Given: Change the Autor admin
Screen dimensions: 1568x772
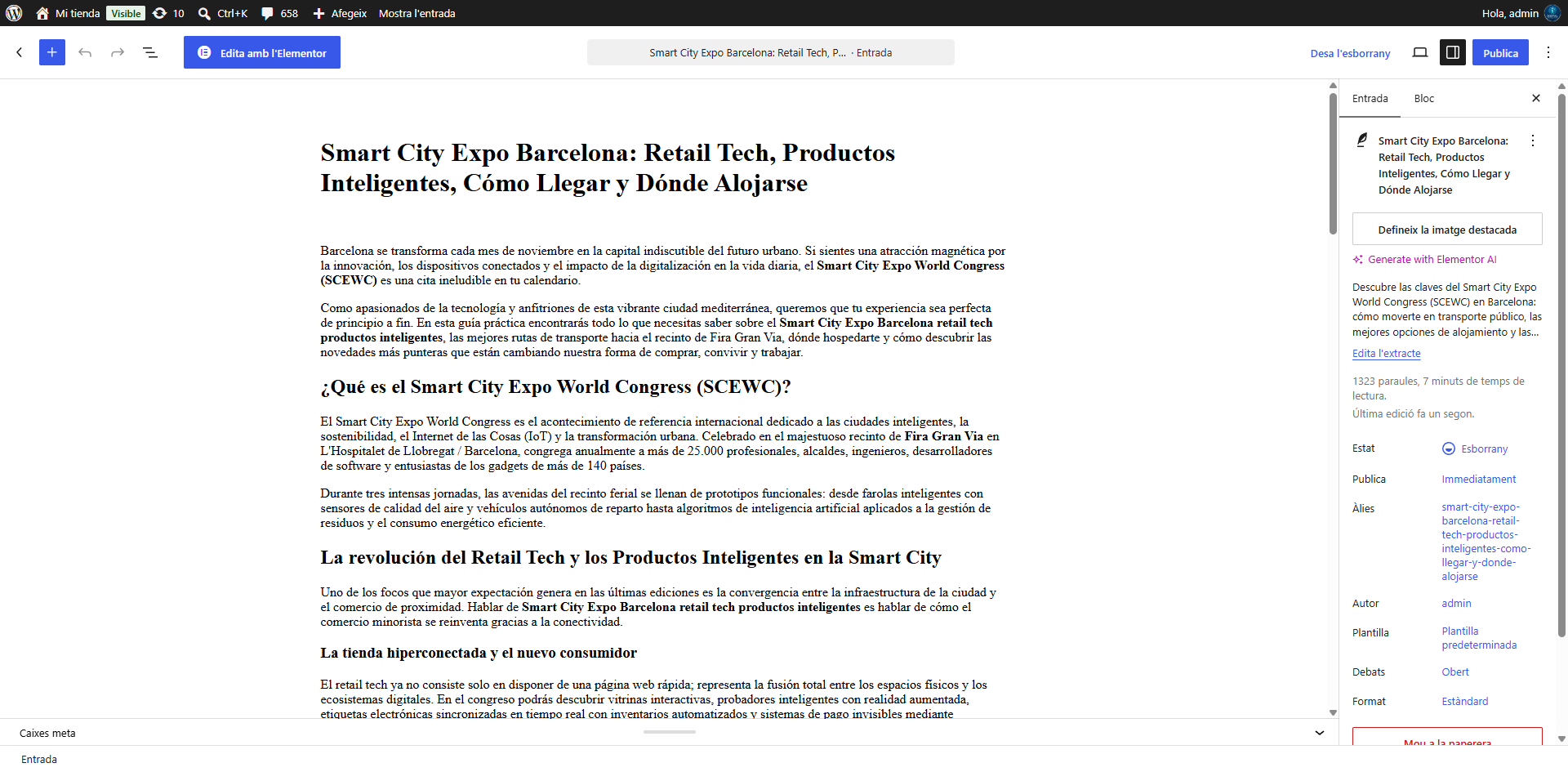Looking at the screenshot, I should pos(1456,603).
